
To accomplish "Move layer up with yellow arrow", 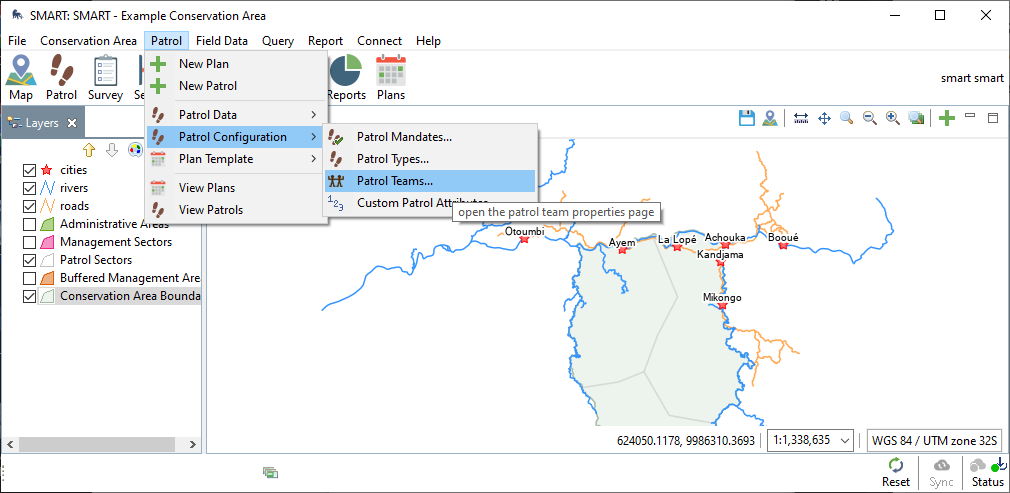I will click(89, 150).
